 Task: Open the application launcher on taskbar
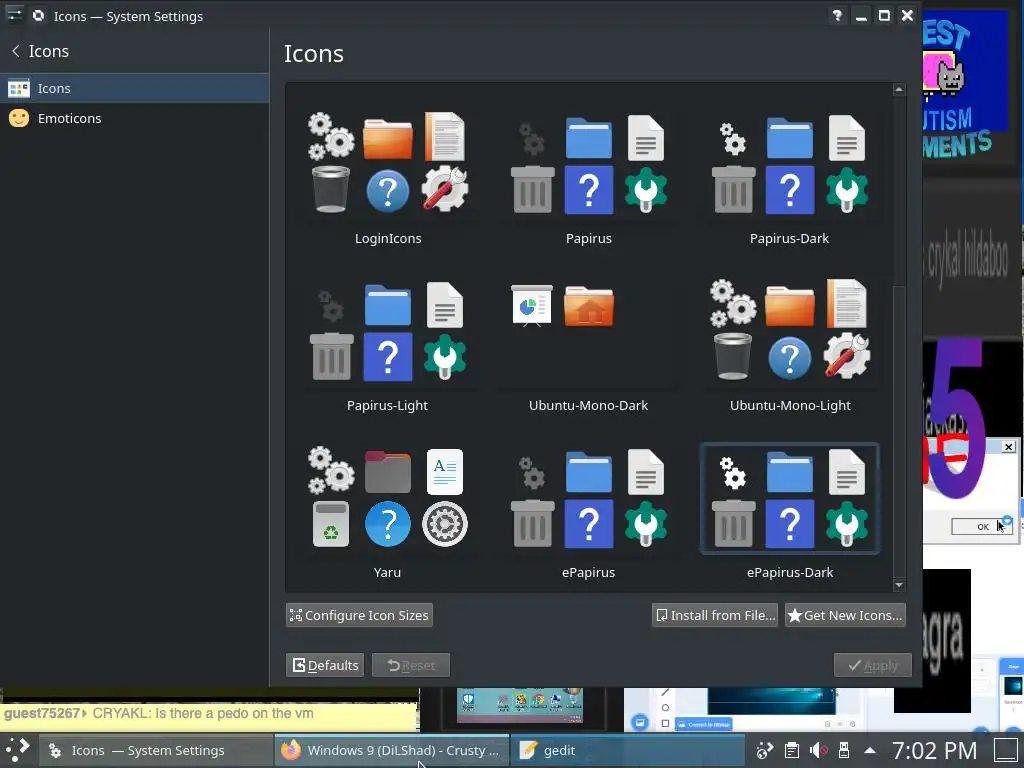(18, 750)
